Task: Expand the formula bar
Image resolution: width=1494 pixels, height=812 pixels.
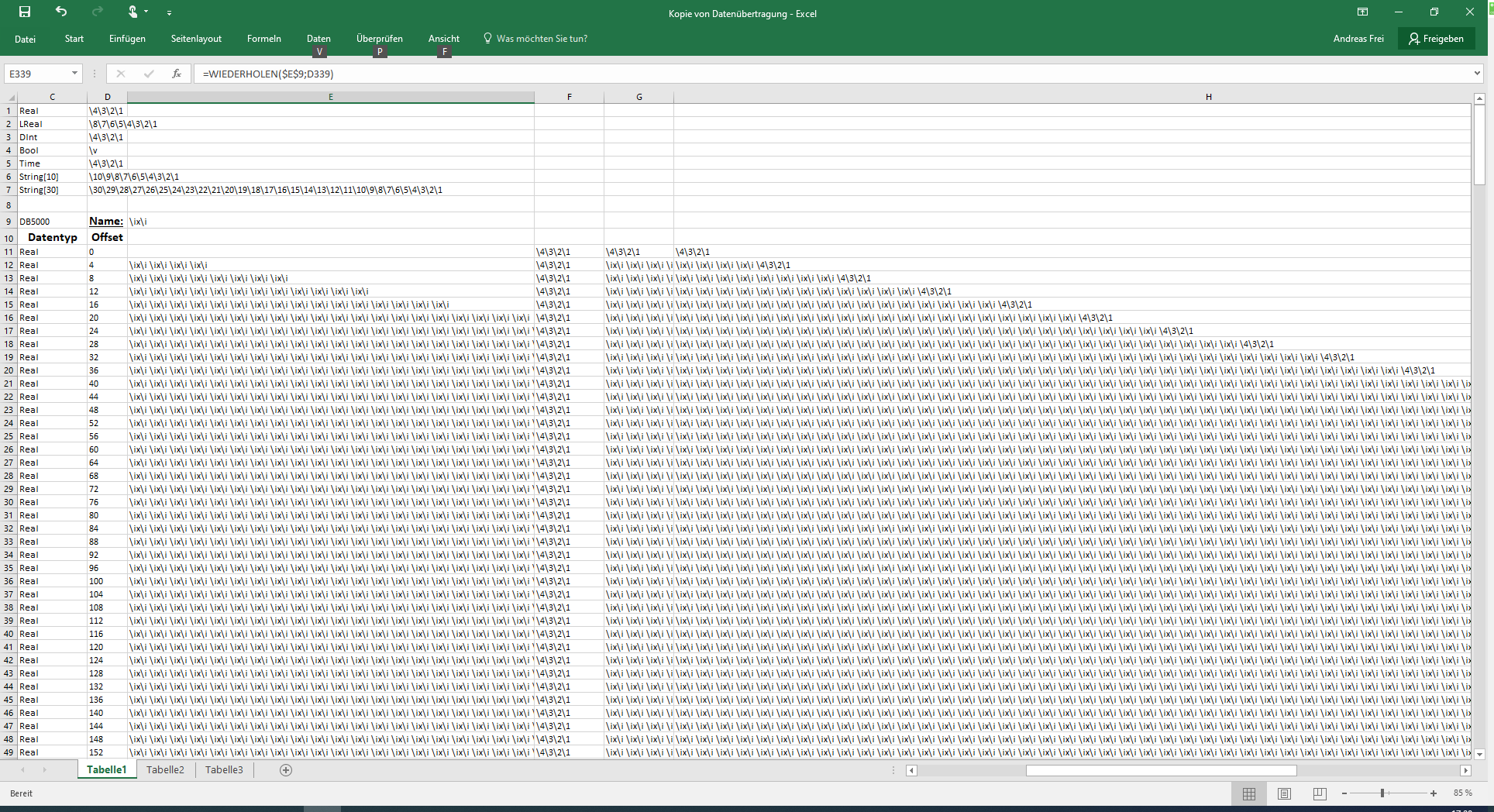Action: 1477,74
